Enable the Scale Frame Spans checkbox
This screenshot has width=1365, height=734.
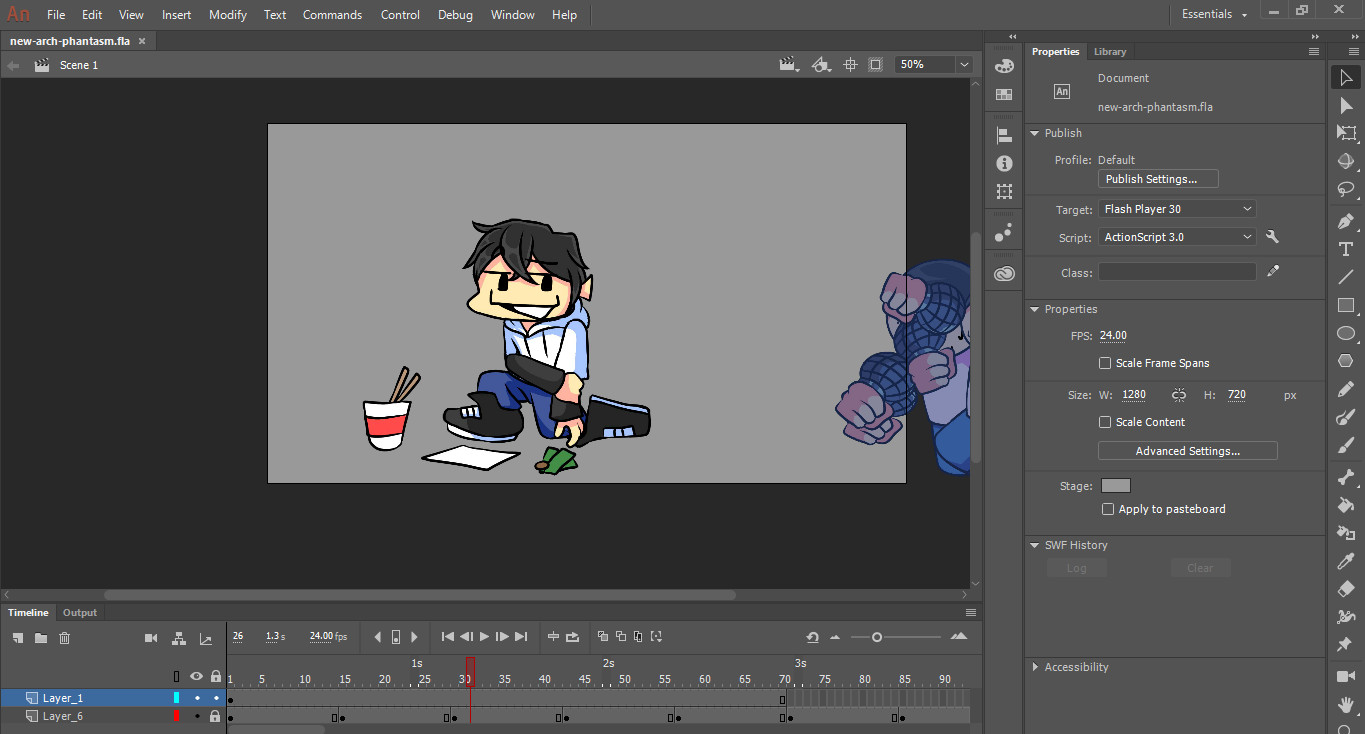(x=1105, y=363)
